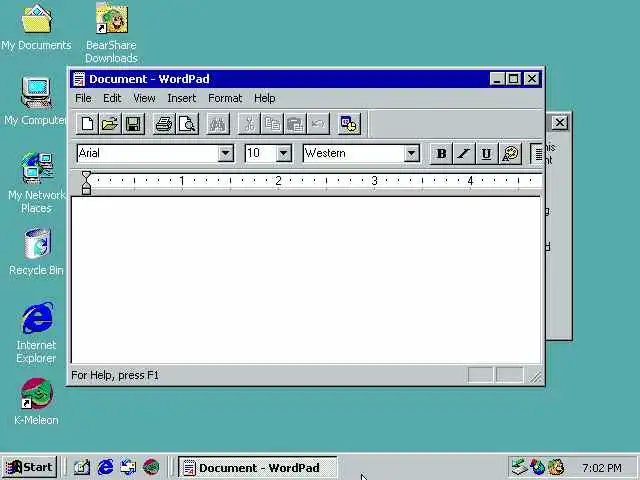Toggle Italic formatting button

[464, 154]
